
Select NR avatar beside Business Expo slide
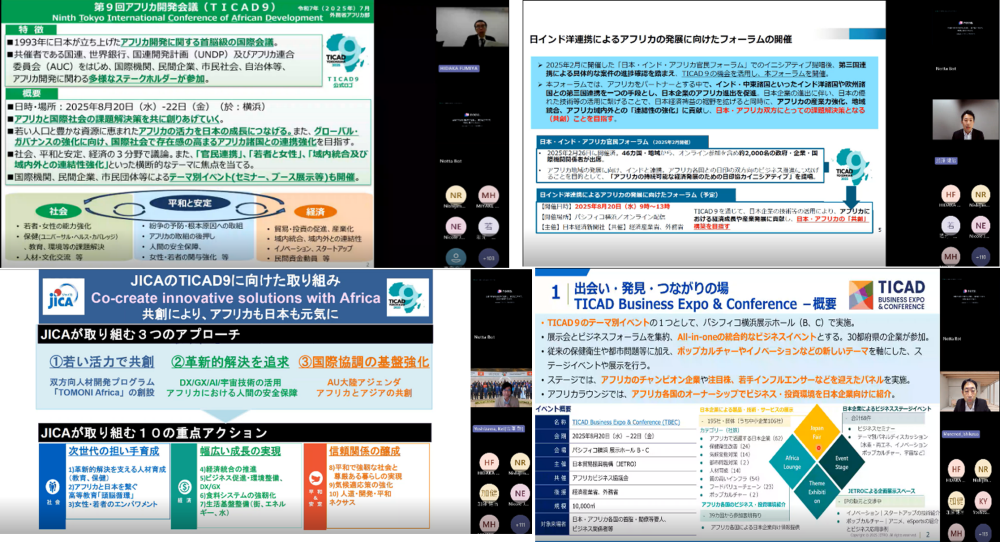[x=983, y=469]
